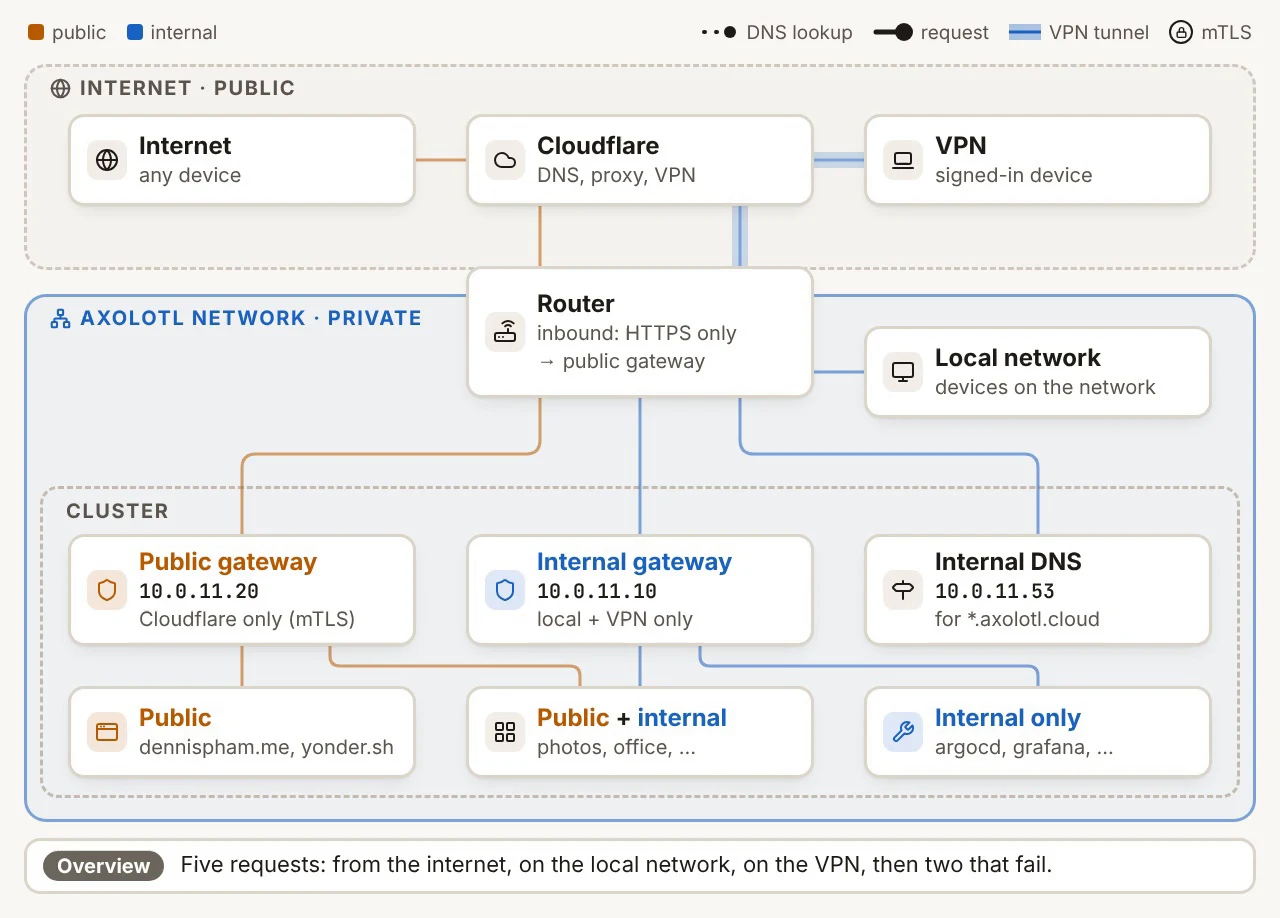Image resolution: width=1280 pixels, height=918 pixels.
Task: Select the Cloudflare card title
Action: click(598, 146)
